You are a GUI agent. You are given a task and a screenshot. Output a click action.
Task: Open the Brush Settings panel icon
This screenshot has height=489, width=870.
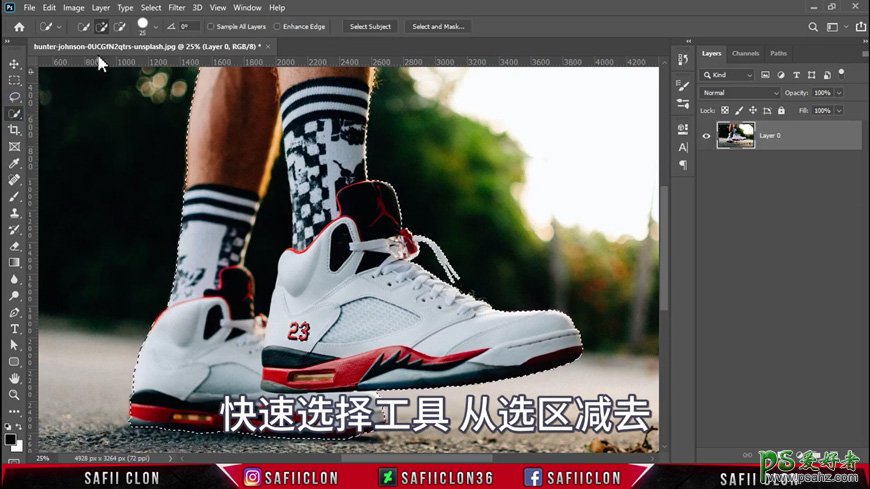[683, 85]
